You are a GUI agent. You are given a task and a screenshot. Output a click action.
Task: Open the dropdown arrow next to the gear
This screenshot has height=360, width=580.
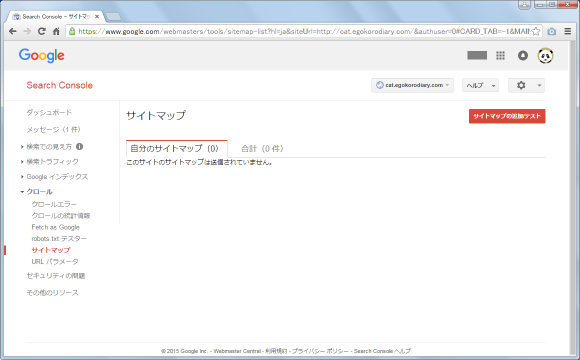click(539, 85)
